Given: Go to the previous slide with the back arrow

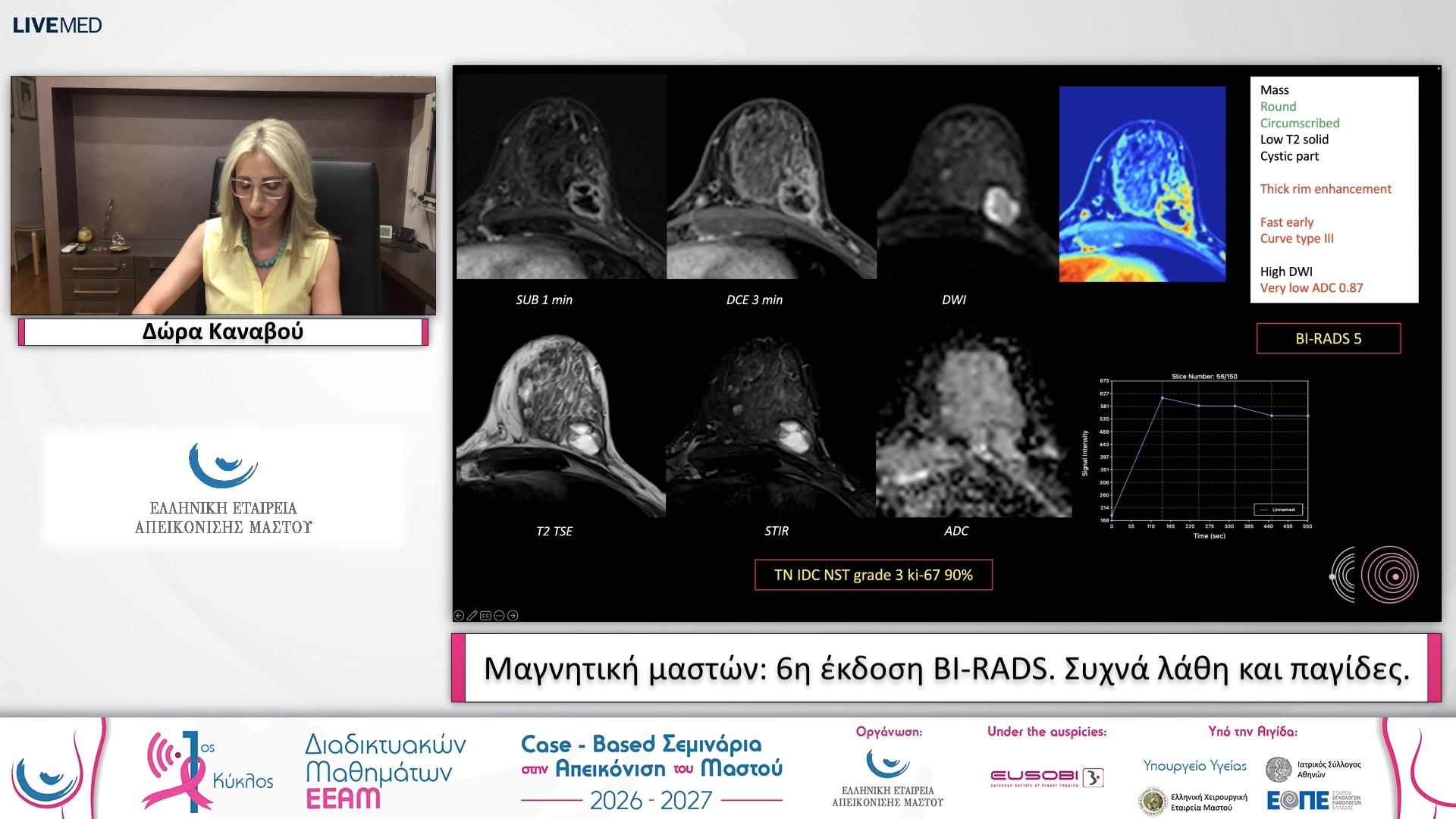Looking at the screenshot, I should click(458, 616).
